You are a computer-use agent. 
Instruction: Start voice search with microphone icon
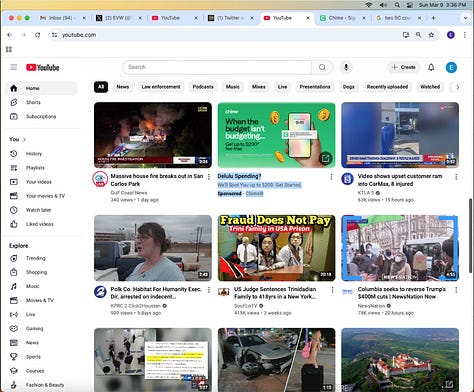coord(346,67)
